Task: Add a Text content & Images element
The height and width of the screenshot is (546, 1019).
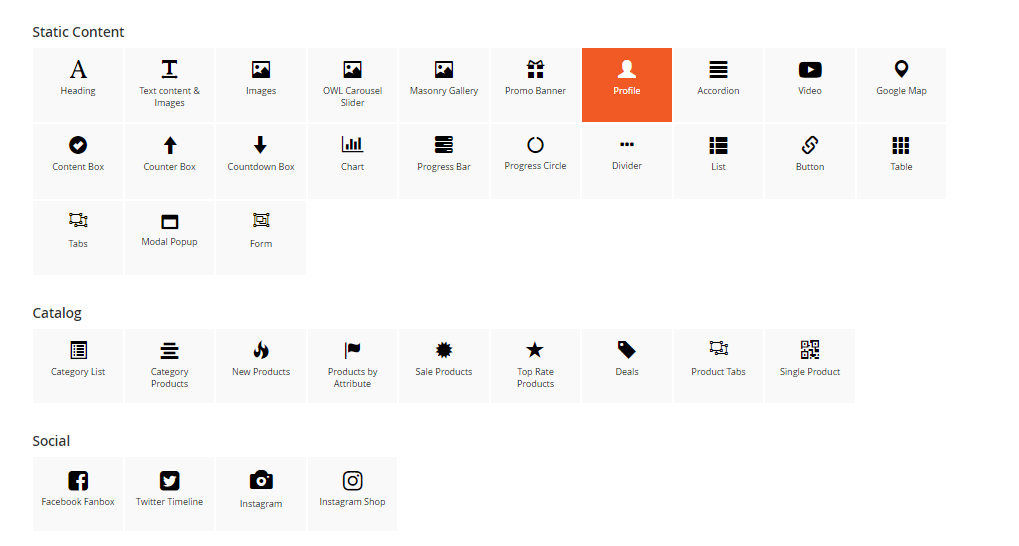Action: (x=169, y=85)
